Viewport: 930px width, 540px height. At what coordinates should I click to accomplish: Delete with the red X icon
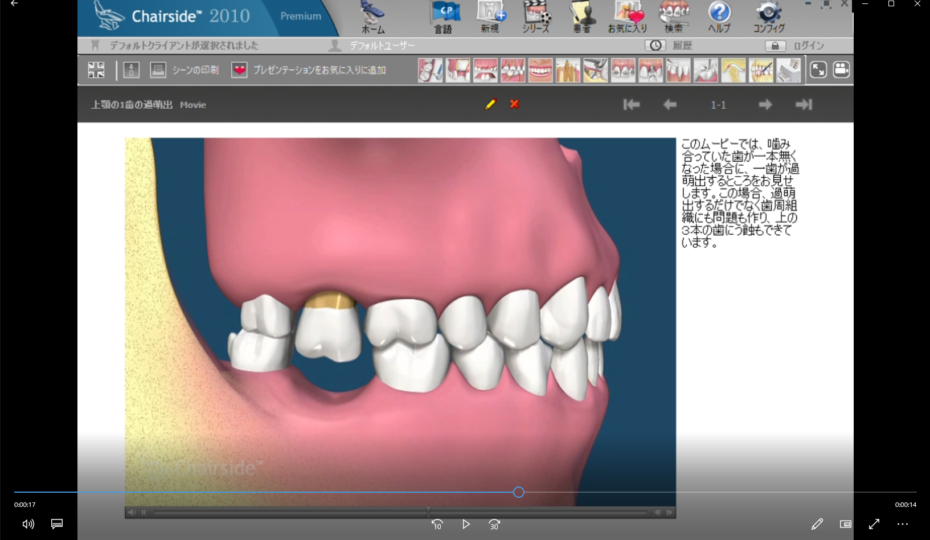point(514,104)
